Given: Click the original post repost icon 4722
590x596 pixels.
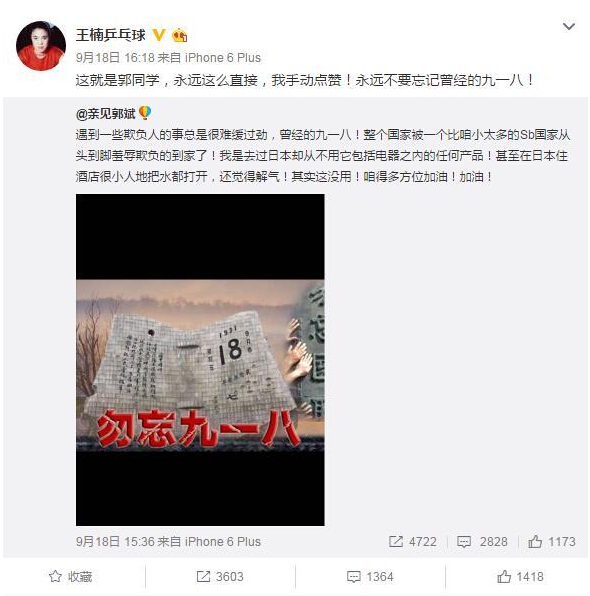Looking at the screenshot, I should coord(396,541).
